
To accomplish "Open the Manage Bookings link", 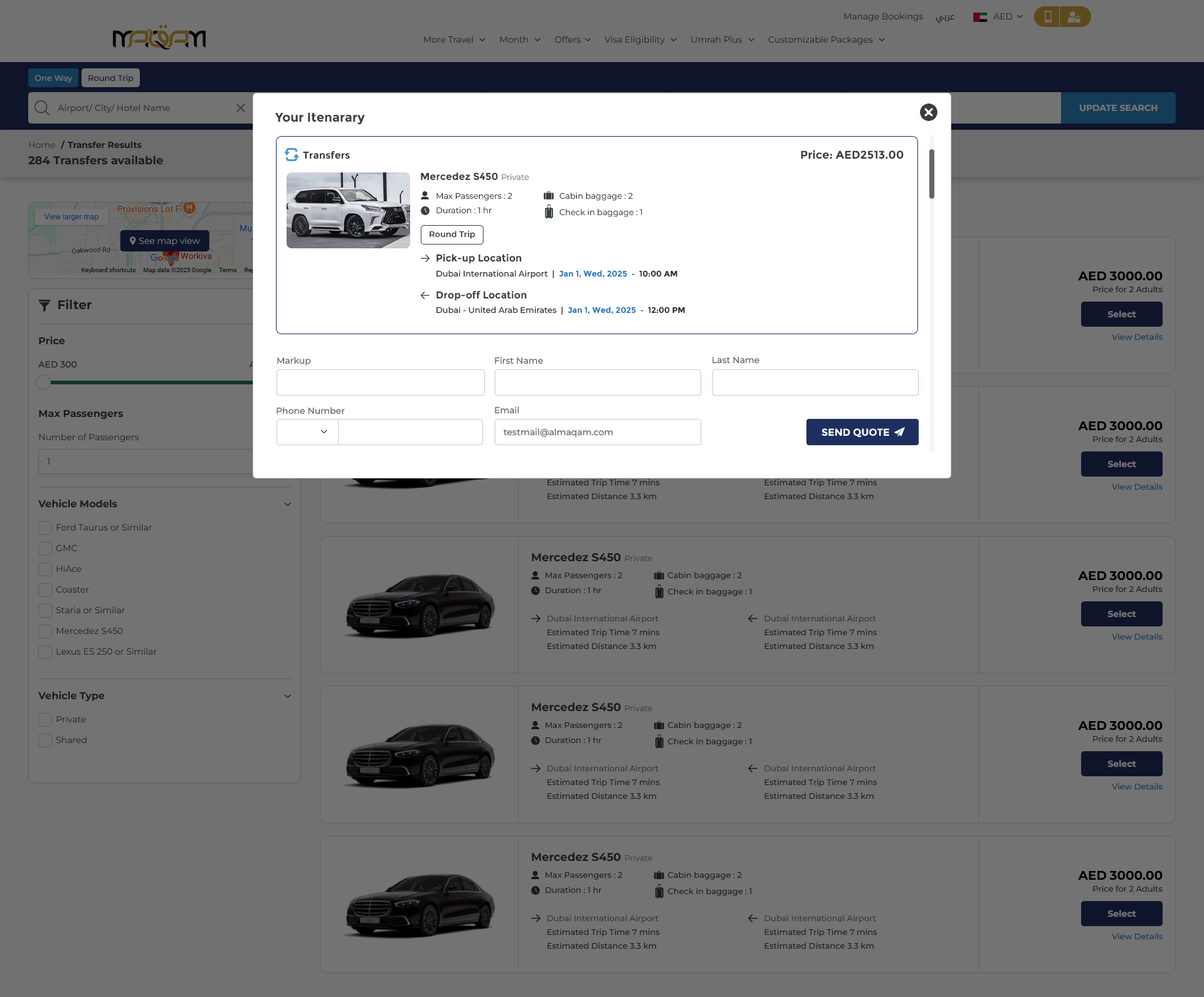I will click(882, 16).
